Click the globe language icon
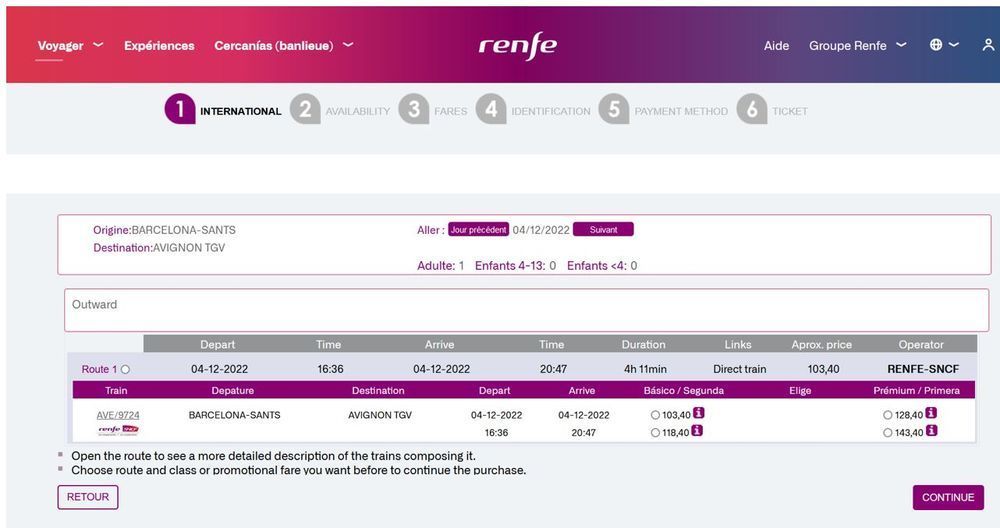This screenshot has width=1000, height=528. point(936,45)
